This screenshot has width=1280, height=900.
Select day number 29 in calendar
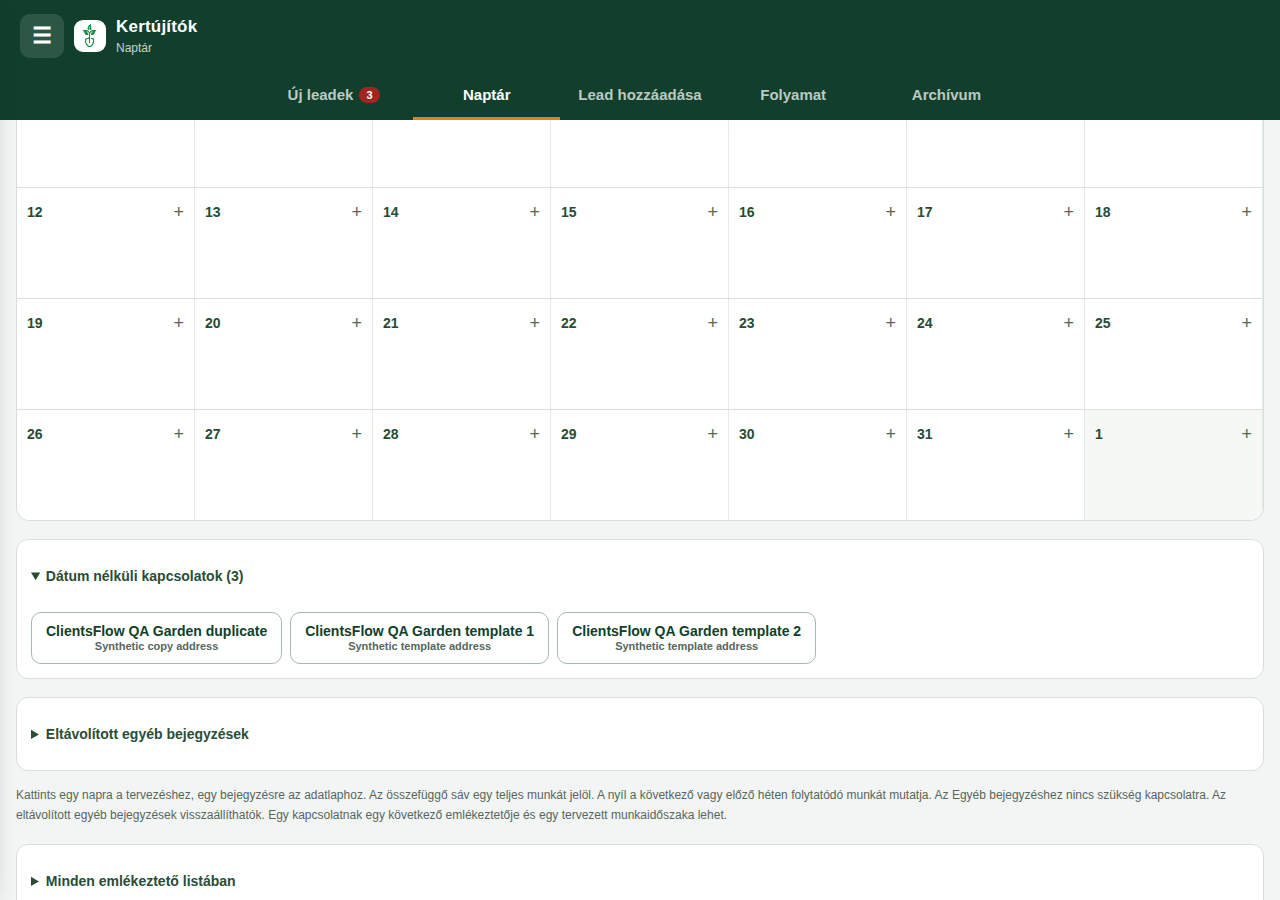coord(569,434)
